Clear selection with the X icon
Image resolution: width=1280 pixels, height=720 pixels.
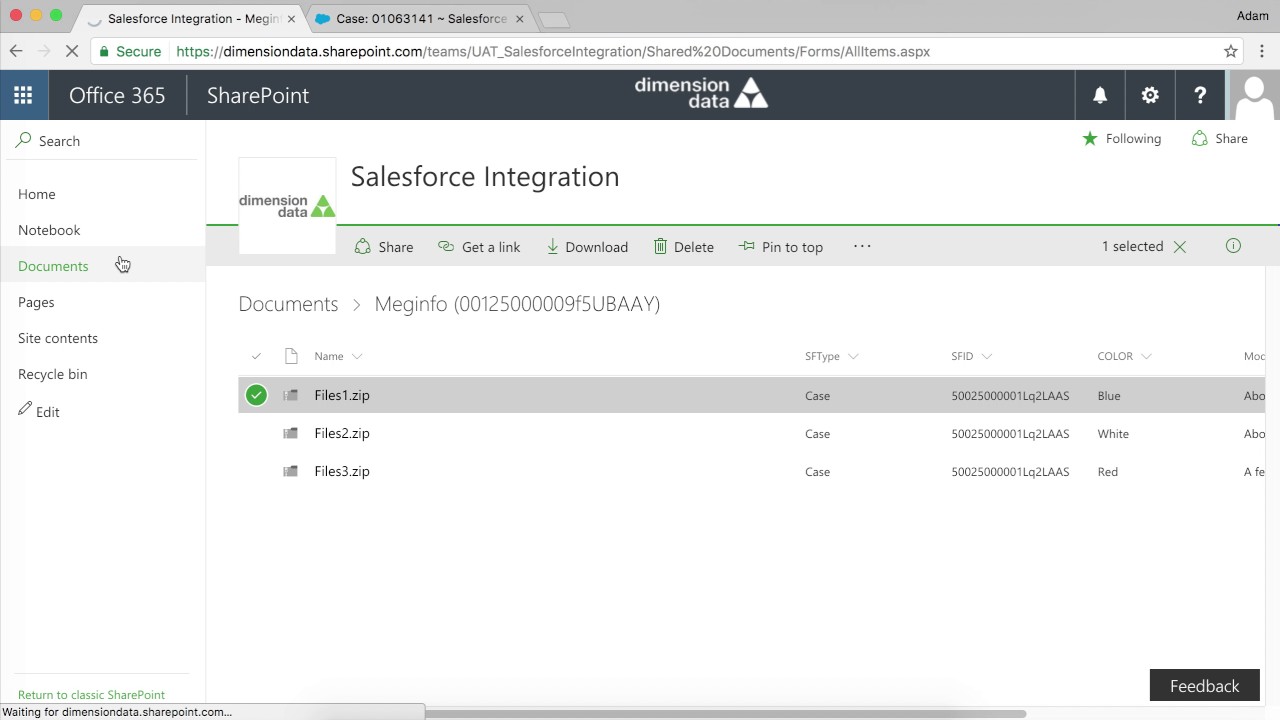pos(1180,247)
